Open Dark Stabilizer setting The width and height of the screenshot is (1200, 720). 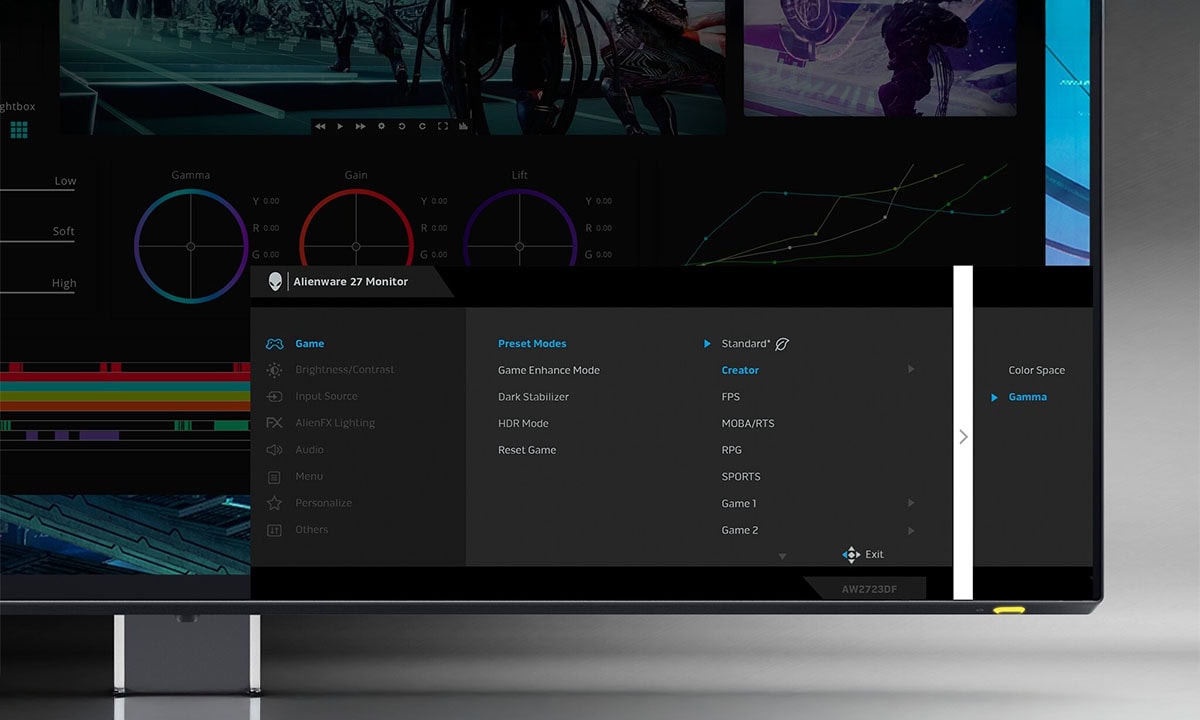(x=533, y=397)
